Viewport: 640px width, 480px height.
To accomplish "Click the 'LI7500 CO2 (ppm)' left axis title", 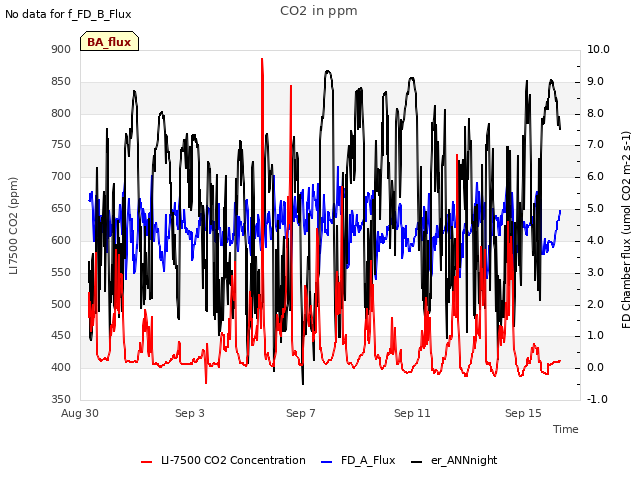I will (13, 226).
